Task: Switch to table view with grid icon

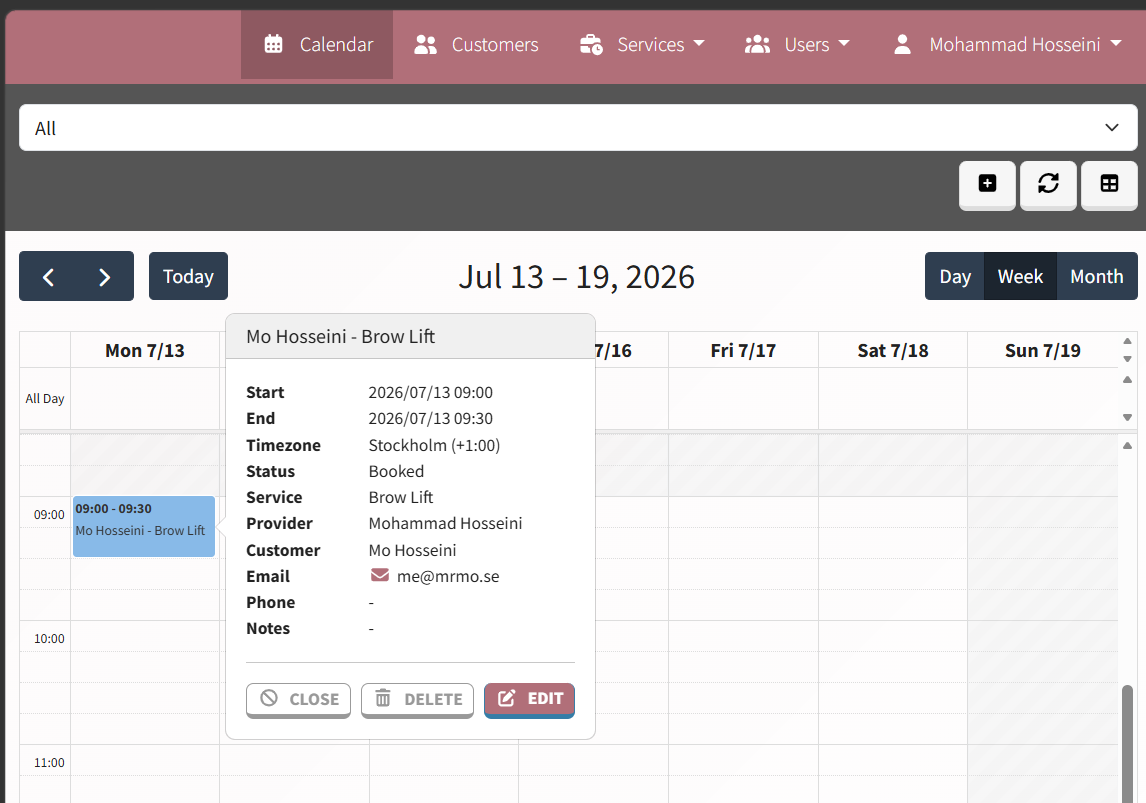Action: pos(1109,184)
